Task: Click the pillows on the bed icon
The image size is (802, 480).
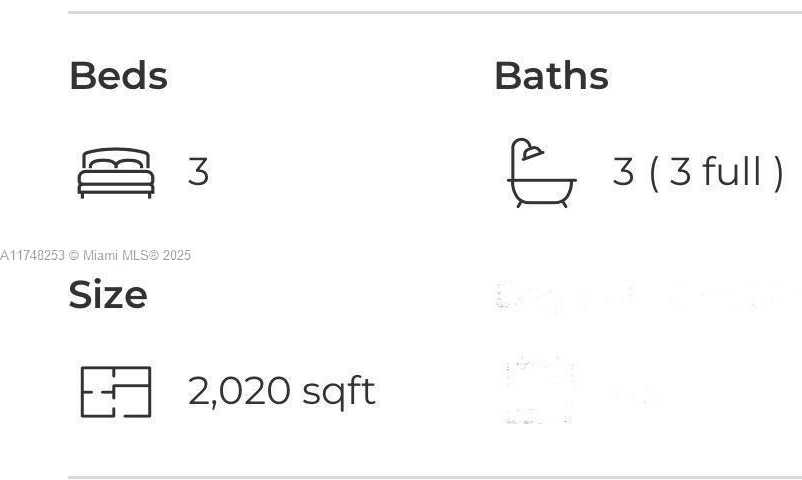Action: coord(116,164)
